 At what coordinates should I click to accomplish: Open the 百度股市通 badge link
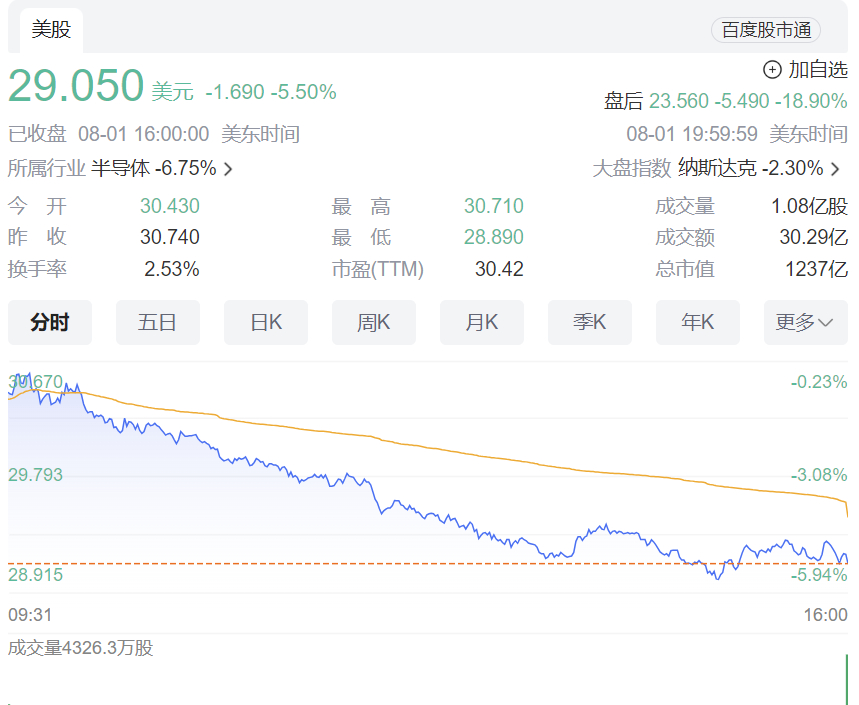click(766, 30)
